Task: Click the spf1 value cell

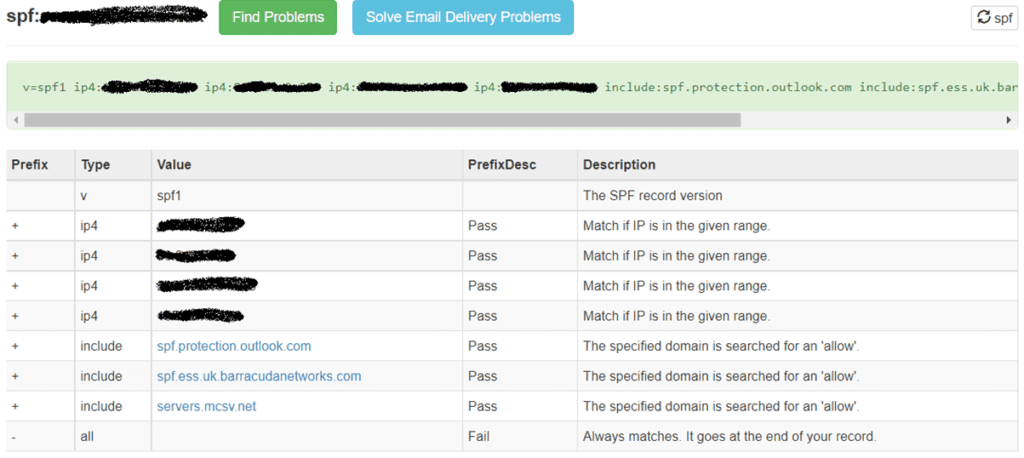Action: point(170,195)
